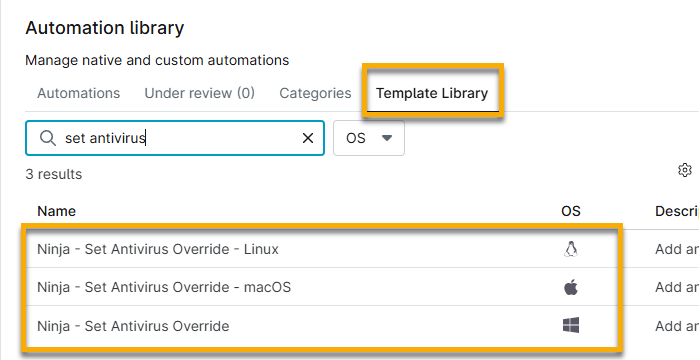Sort by the Name column header
Screen dimensions: 700x360
click(56, 211)
